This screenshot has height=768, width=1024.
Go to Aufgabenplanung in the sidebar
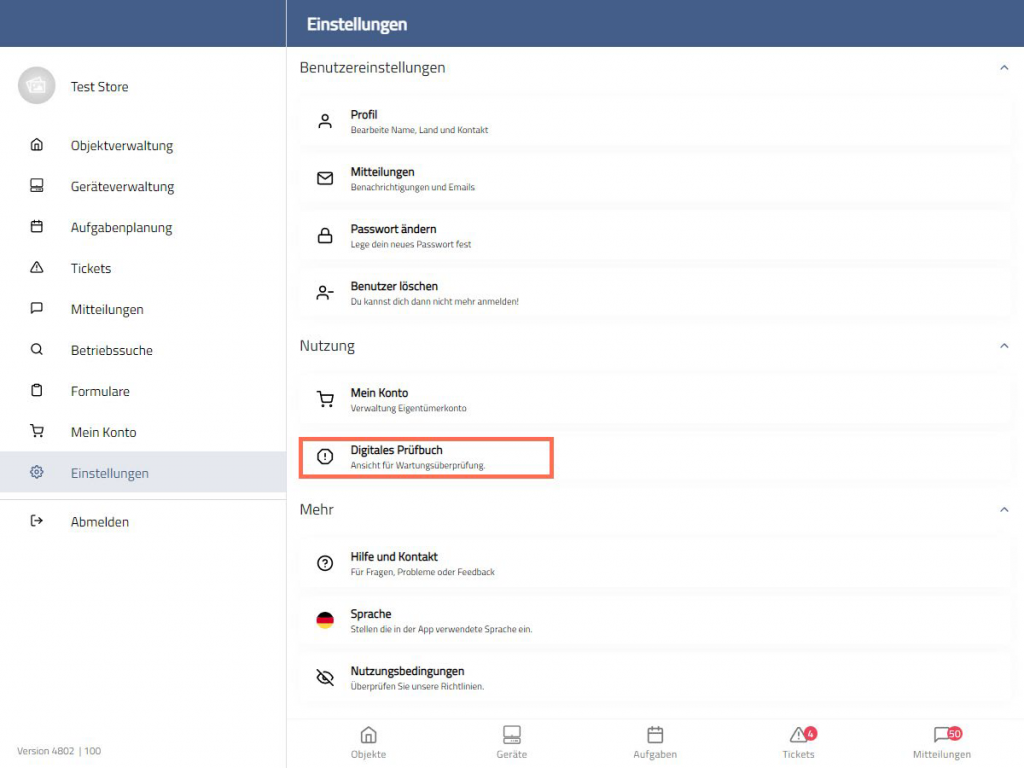121,228
